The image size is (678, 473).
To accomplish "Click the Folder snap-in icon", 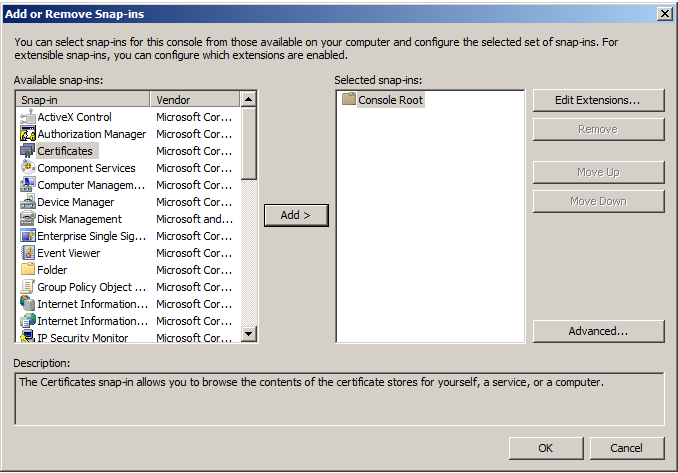I will point(28,270).
